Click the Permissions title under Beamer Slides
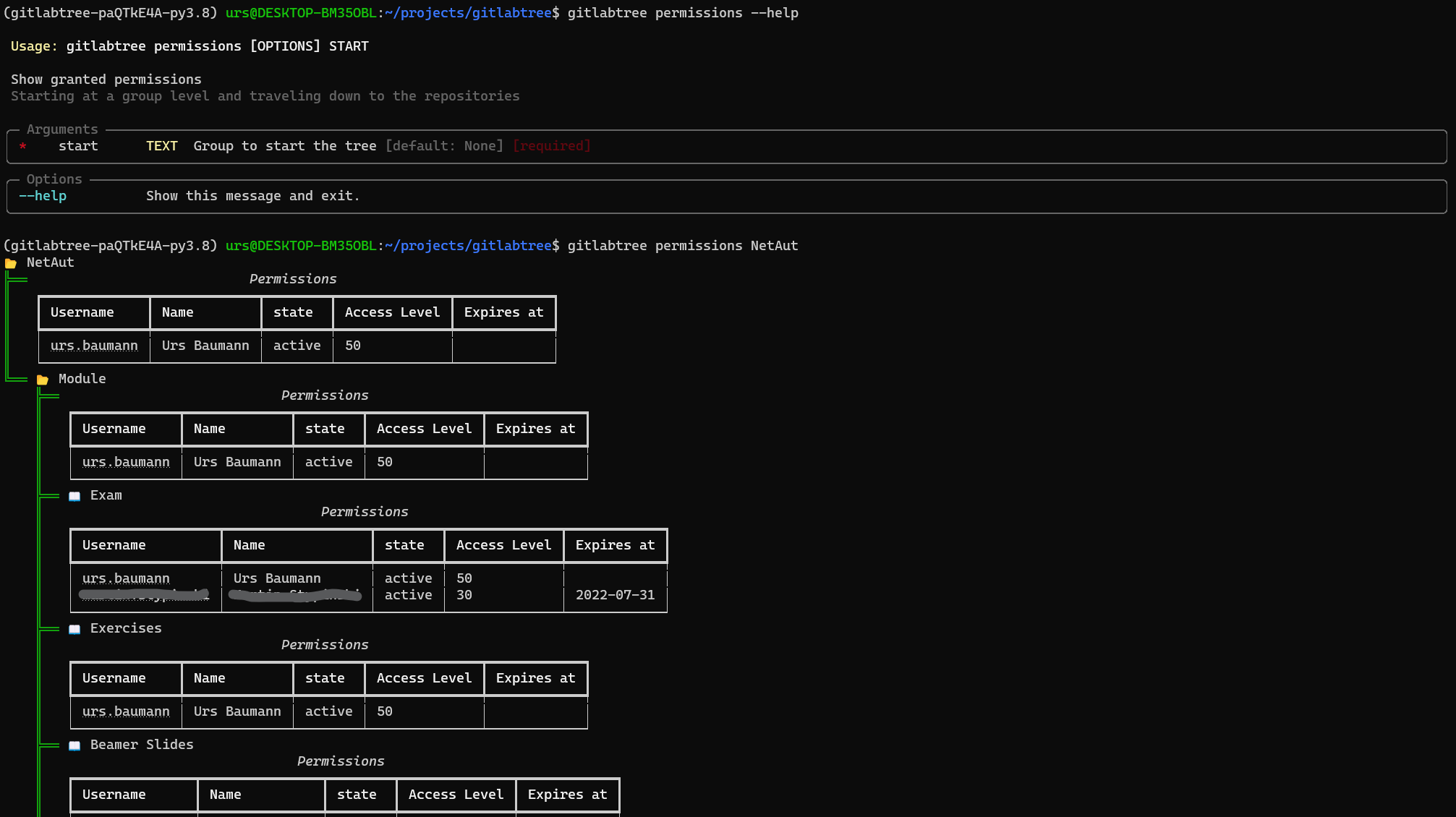This screenshot has height=817, width=1456. click(x=341, y=761)
